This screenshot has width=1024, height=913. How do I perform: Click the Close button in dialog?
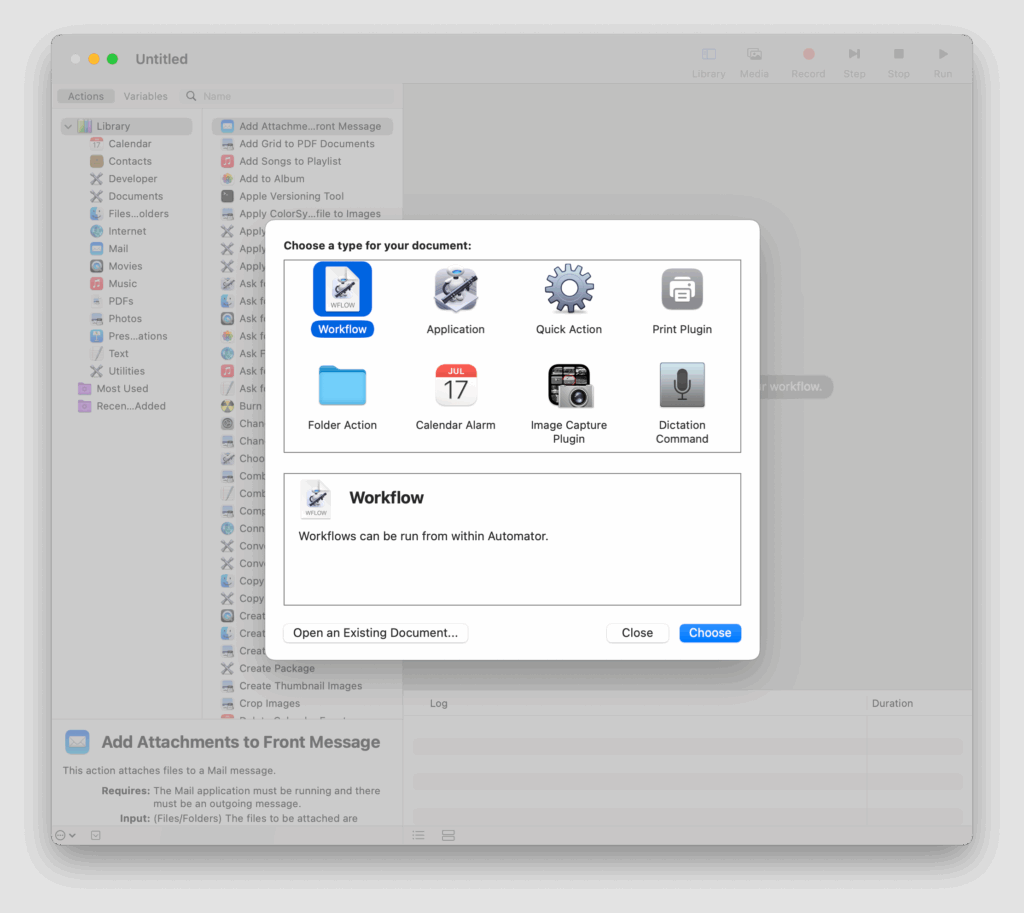tap(637, 633)
